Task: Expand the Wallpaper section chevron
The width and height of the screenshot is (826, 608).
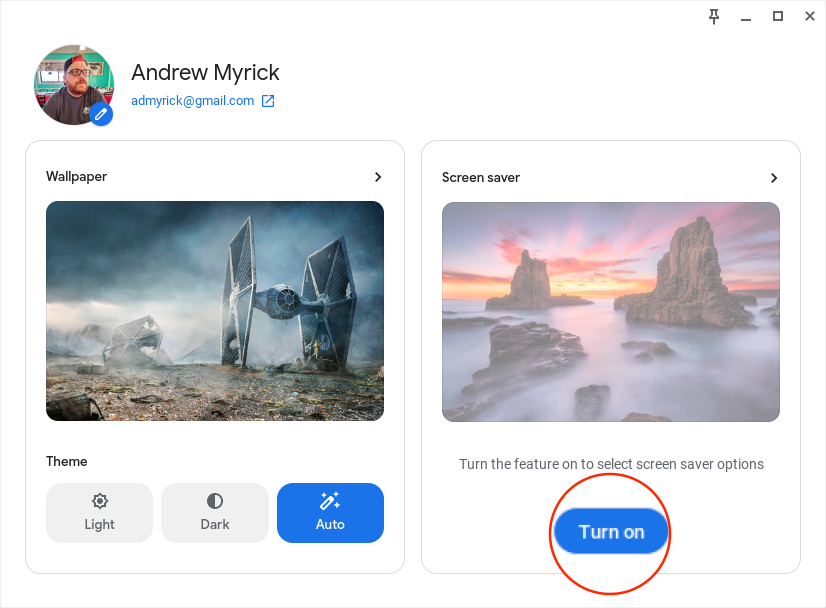Action: point(378,177)
